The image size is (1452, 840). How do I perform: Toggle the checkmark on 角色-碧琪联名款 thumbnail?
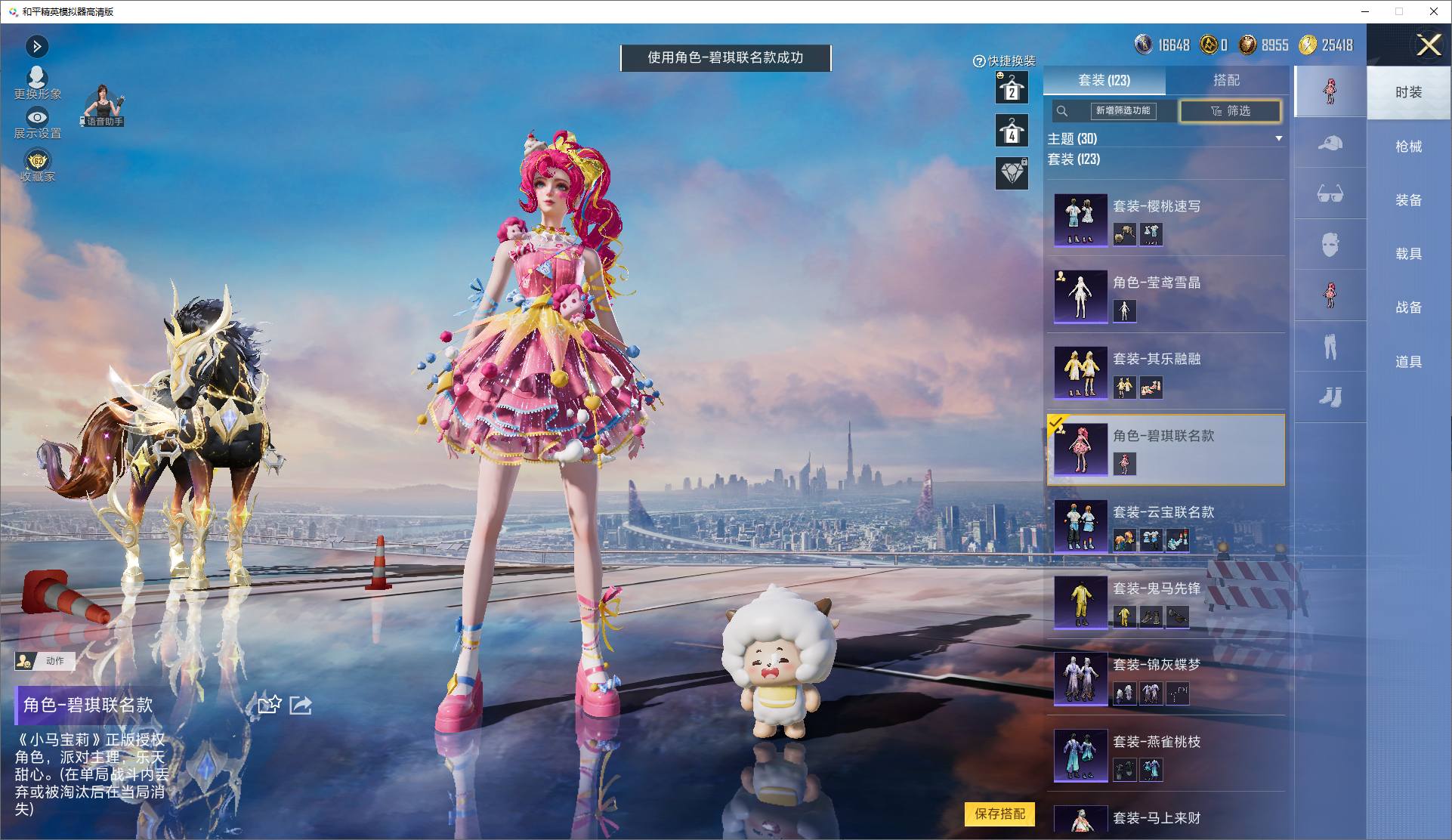[x=1056, y=423]
